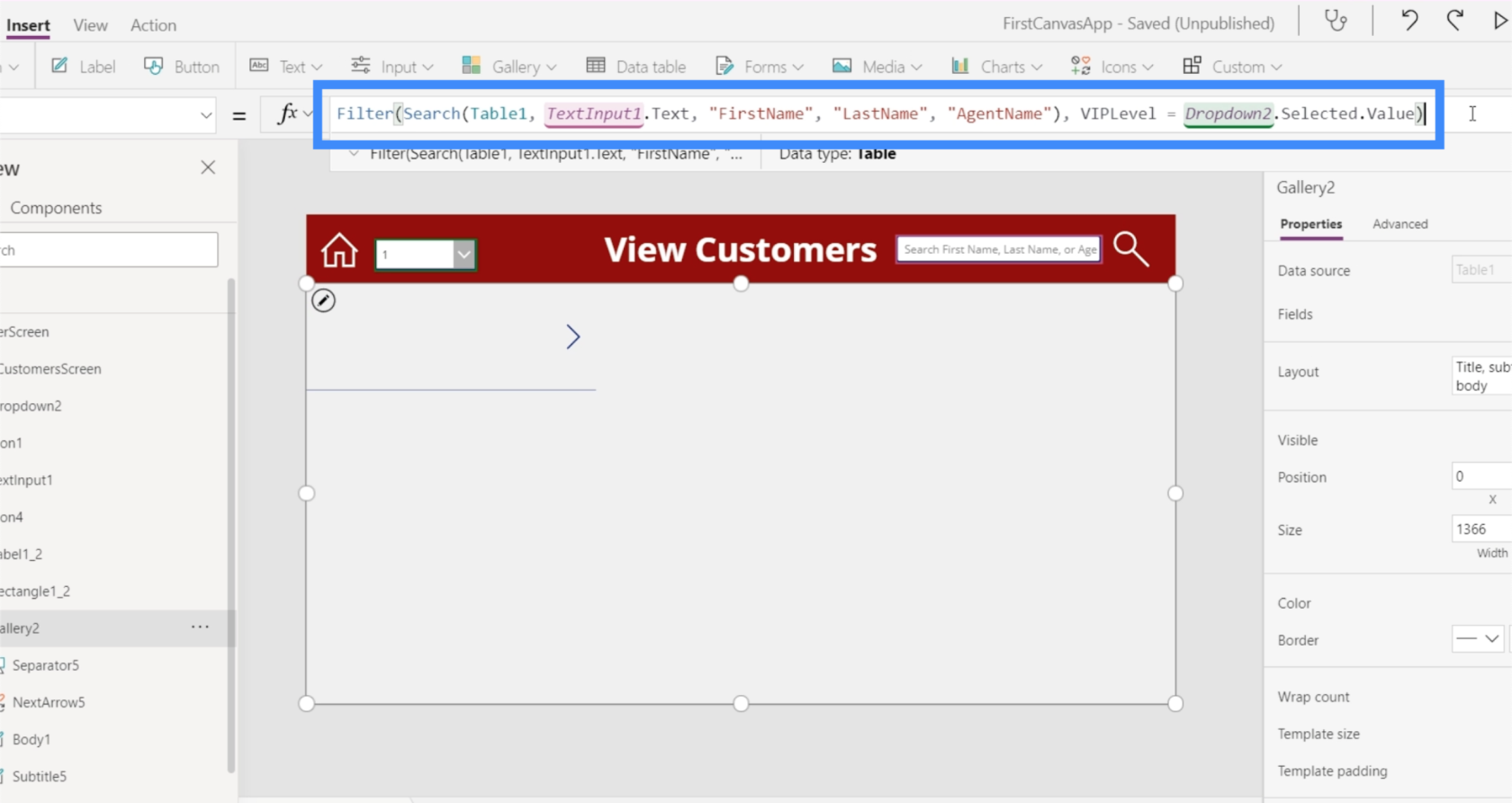Image resolution: width=1512 pixels, height=803 pixels.
Task: Open the Forms dropdown menu
Action: point(760,67)
